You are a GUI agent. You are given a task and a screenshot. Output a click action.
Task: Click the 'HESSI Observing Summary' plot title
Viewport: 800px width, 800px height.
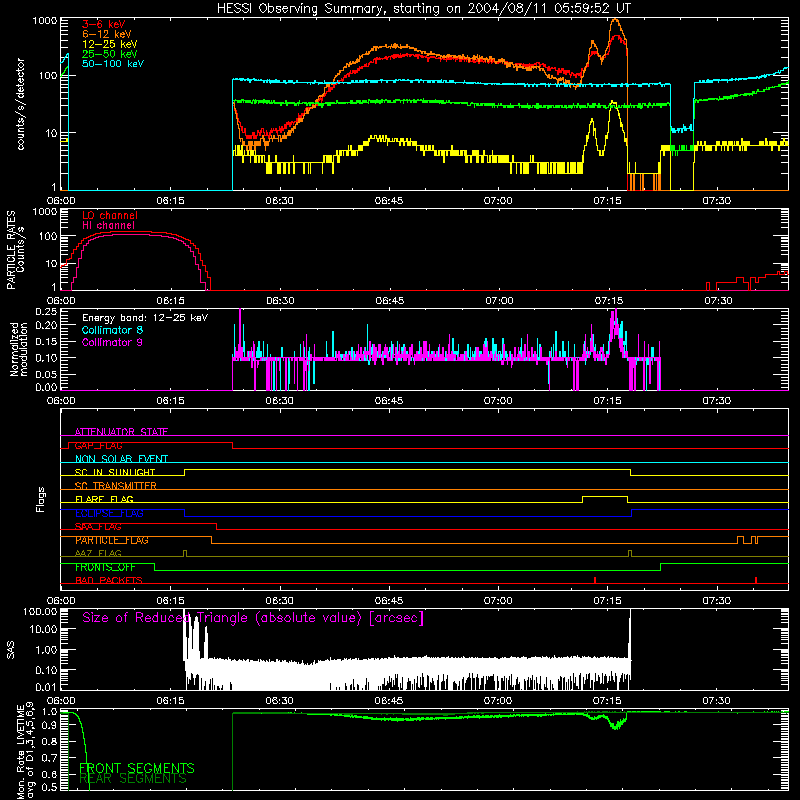pos(423,9)
